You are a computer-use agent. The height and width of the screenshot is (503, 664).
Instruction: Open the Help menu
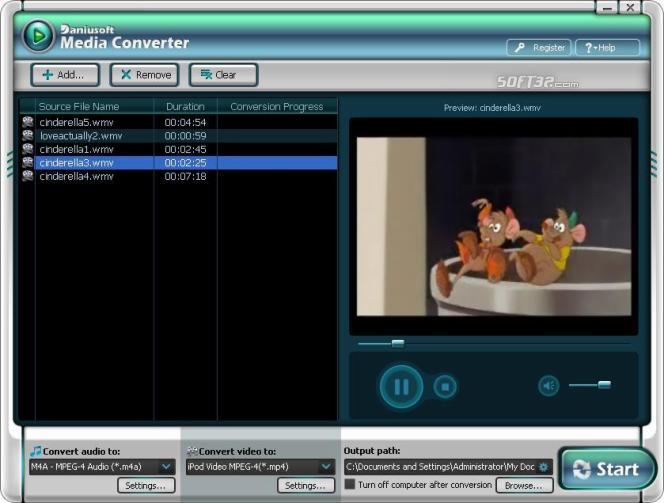[607, 47]
